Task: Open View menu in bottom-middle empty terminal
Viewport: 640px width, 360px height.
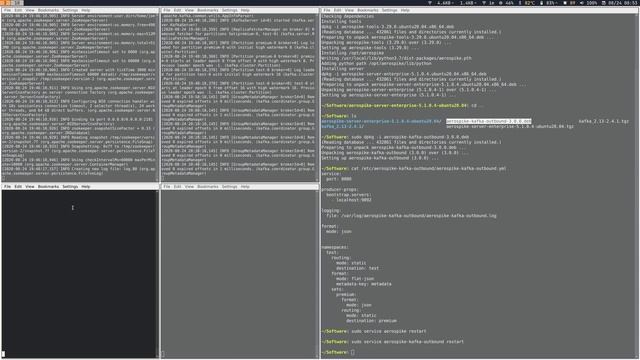Action: coord(189,187)
